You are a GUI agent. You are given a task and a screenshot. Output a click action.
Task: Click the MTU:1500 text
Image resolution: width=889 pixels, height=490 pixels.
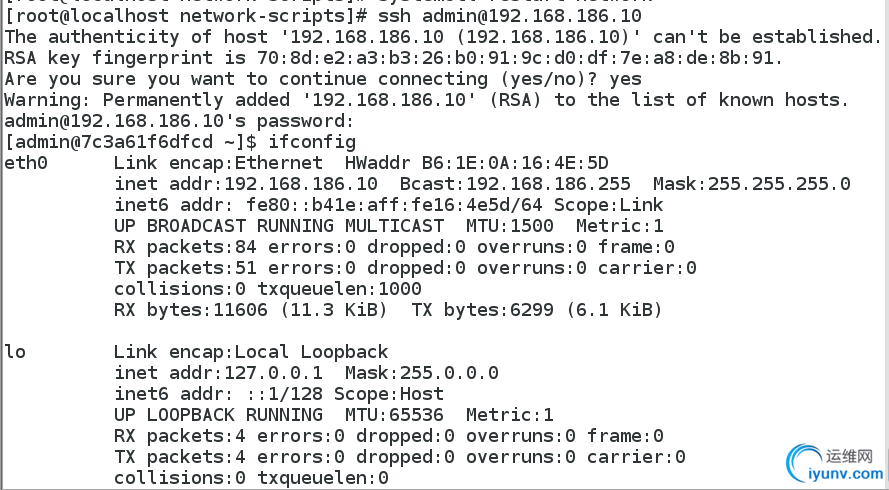[x=509, y=226]
